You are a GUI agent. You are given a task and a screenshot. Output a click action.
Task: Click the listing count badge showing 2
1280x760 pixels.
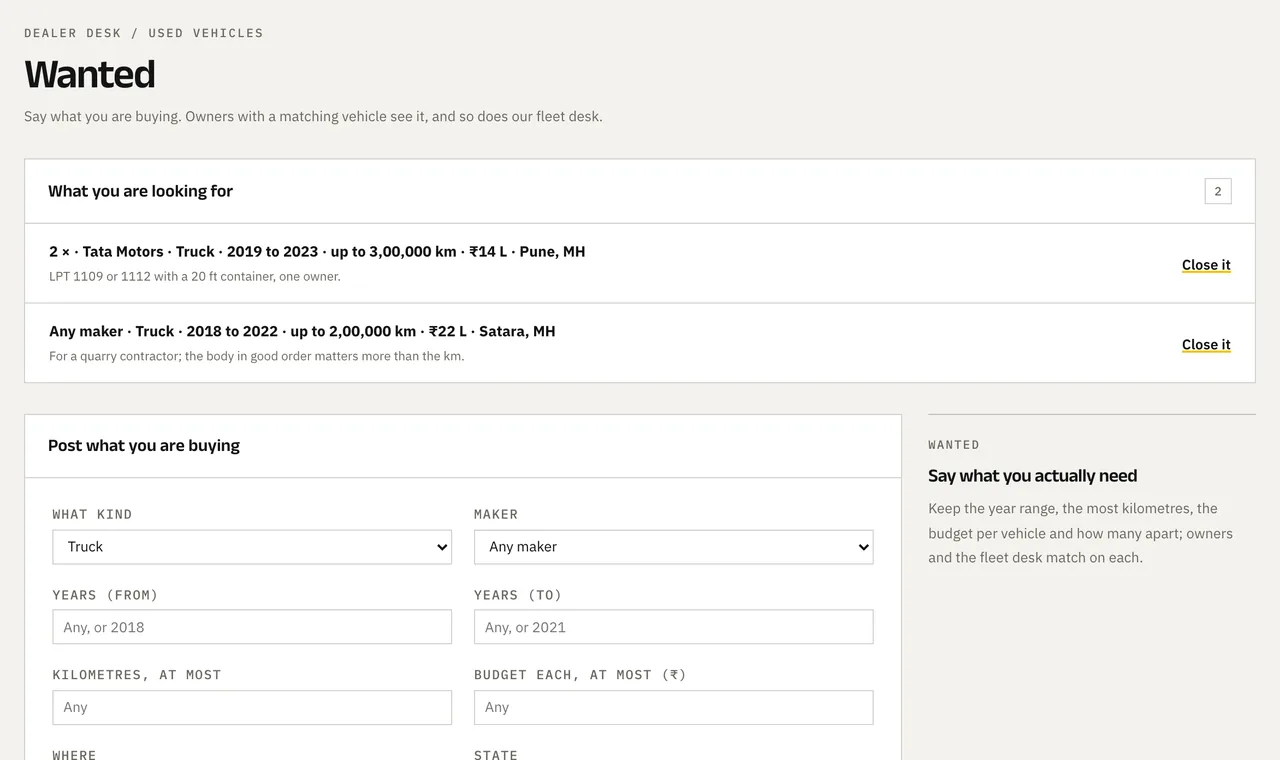(x=1218, y=191)
